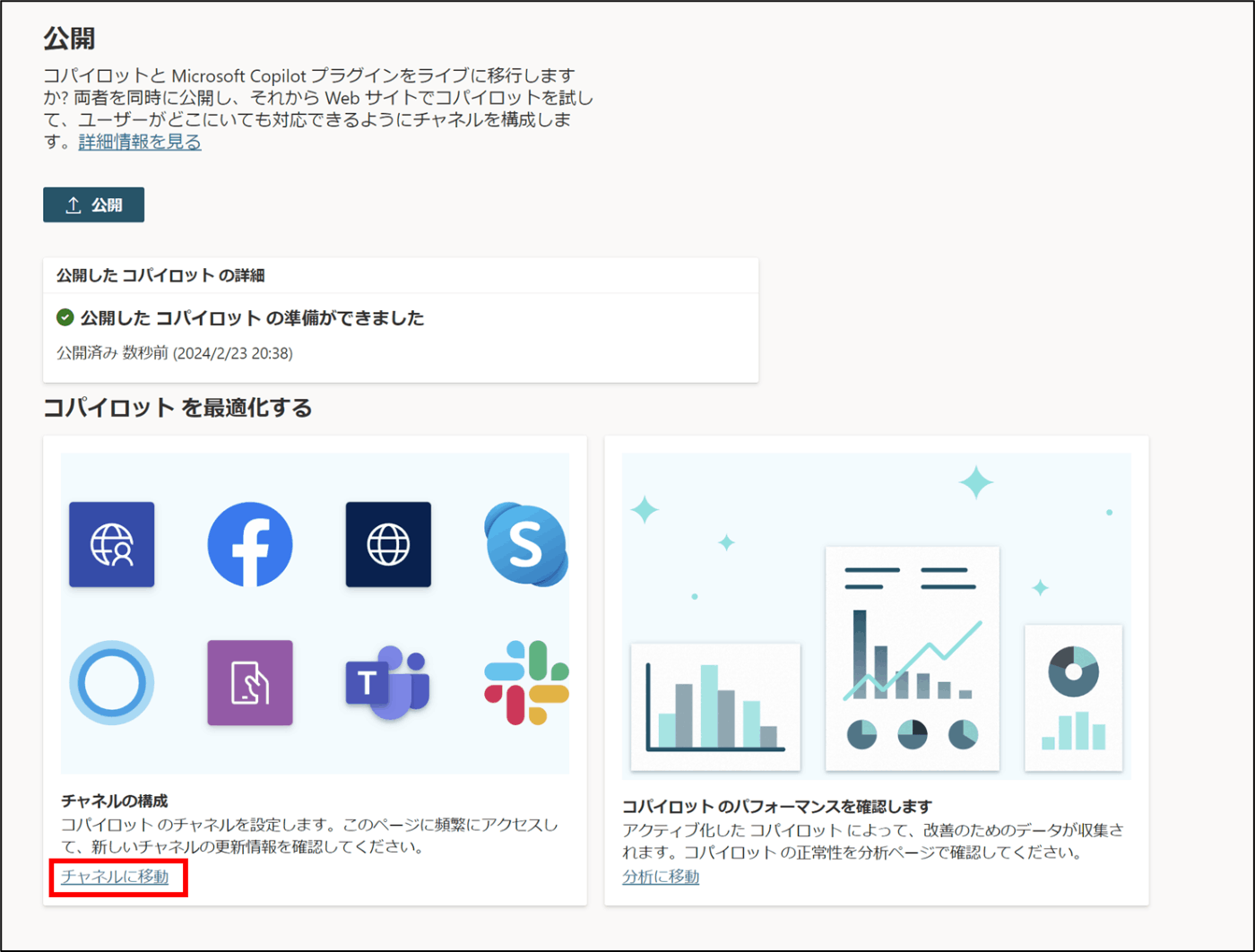
Task: Click the コパイロット を最適化する heading
Action: (x=177, y=408)
